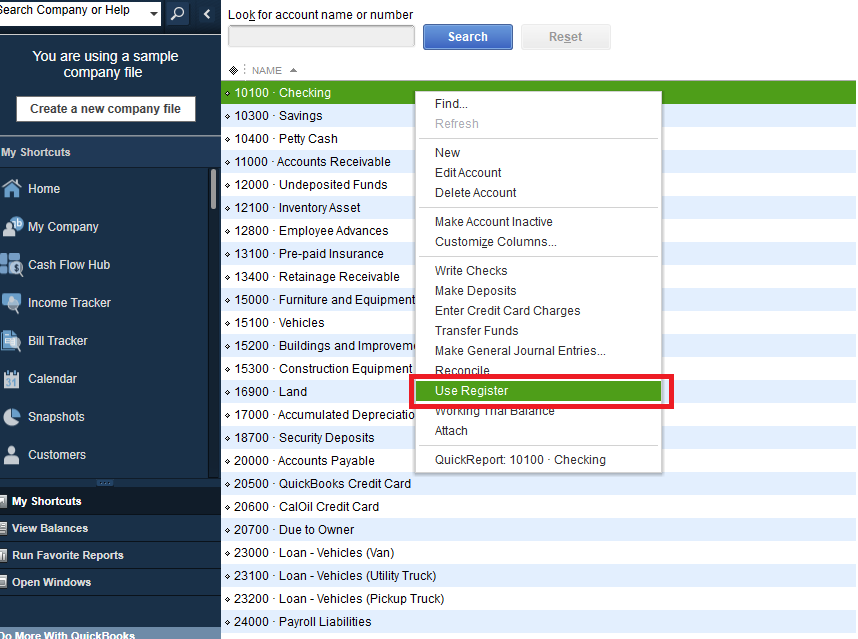The image size is (858, 639).
Task: Select Edit Account menu entry
Action: coord(538,172)
